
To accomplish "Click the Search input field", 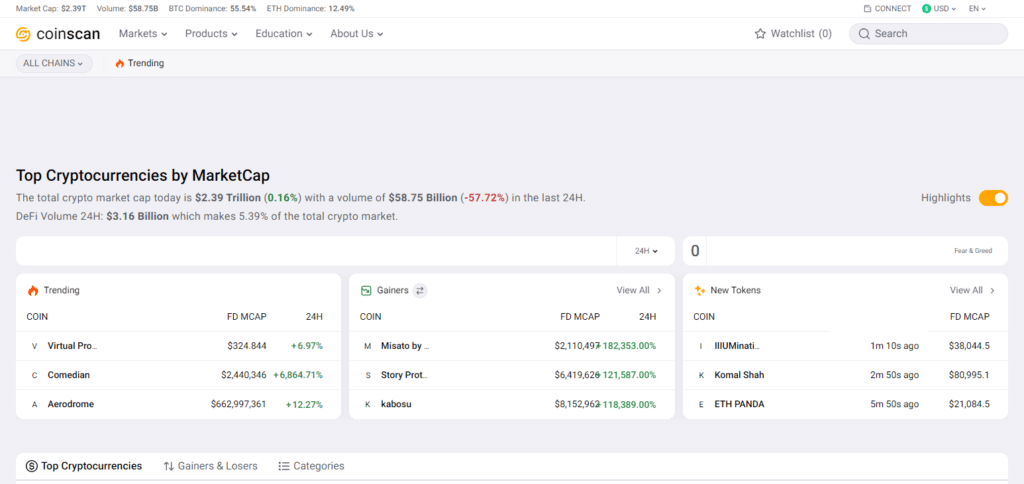I will coord(928,33).
